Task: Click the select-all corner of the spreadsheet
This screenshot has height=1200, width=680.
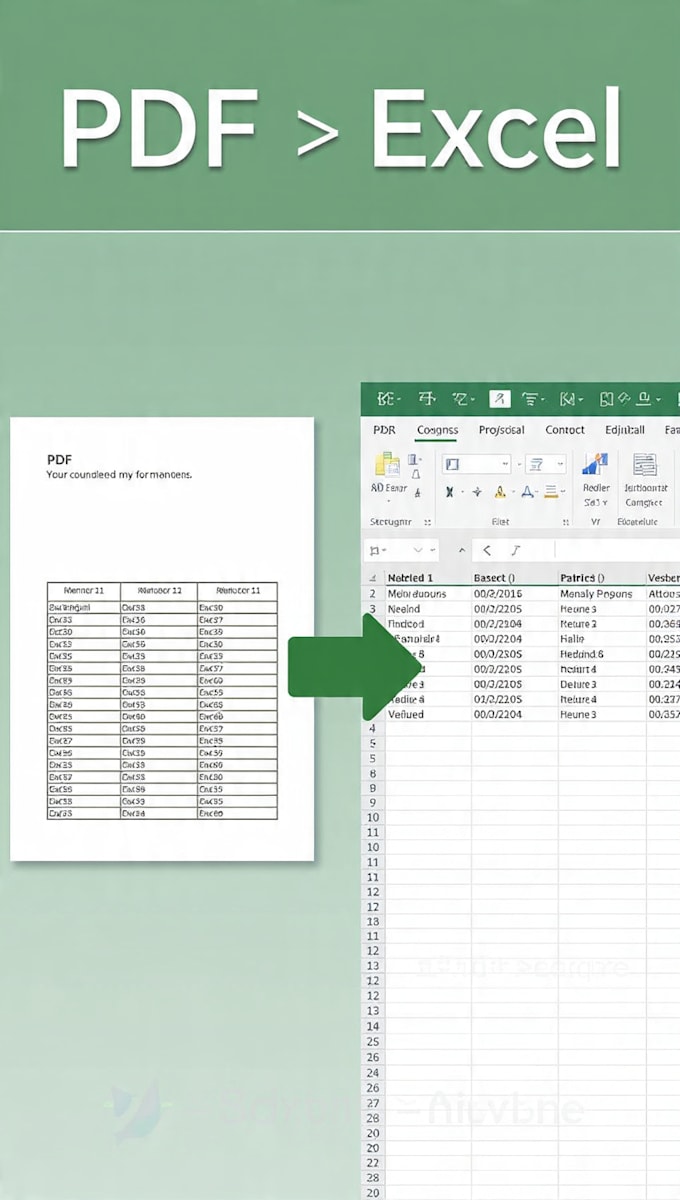Action: coord(372,578)
